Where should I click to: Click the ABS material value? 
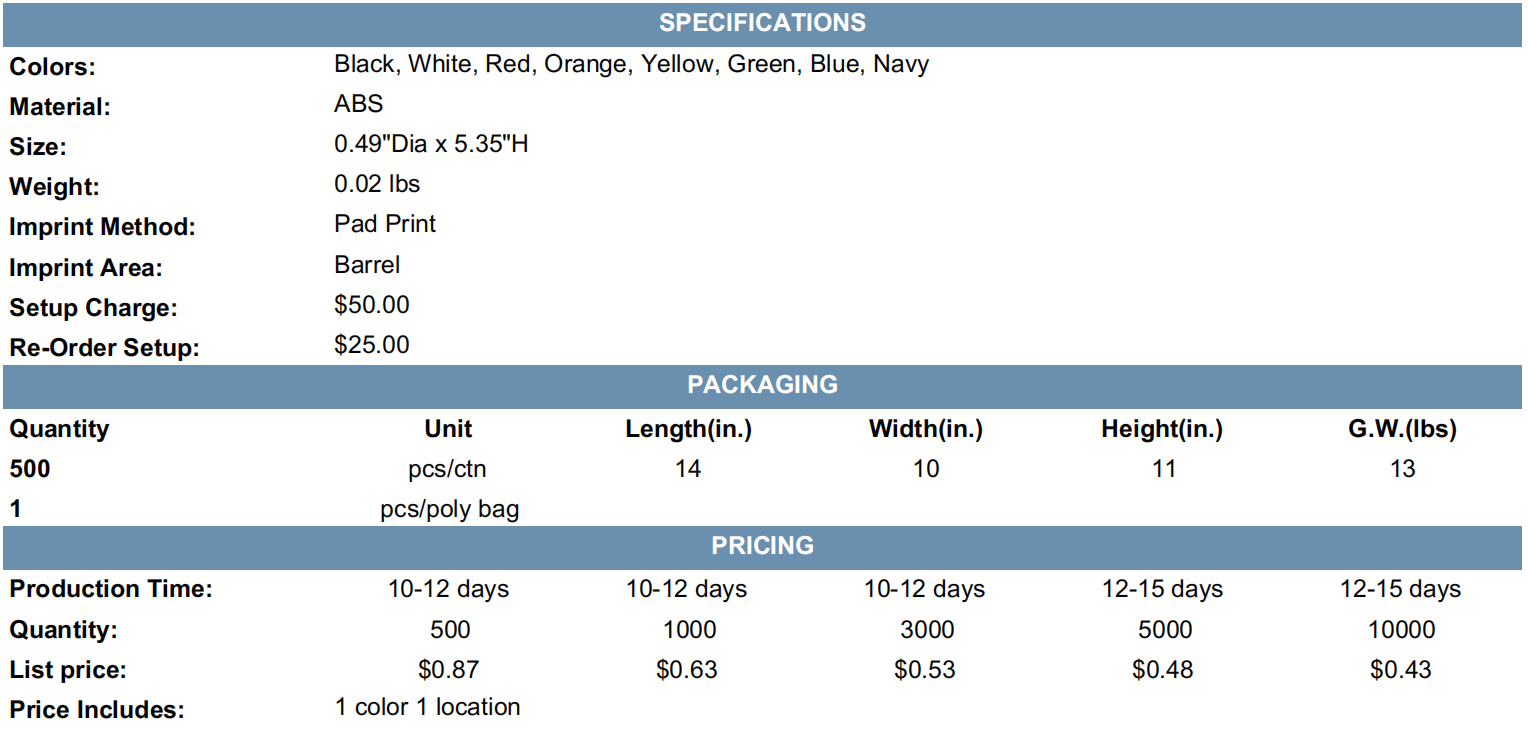359,104
